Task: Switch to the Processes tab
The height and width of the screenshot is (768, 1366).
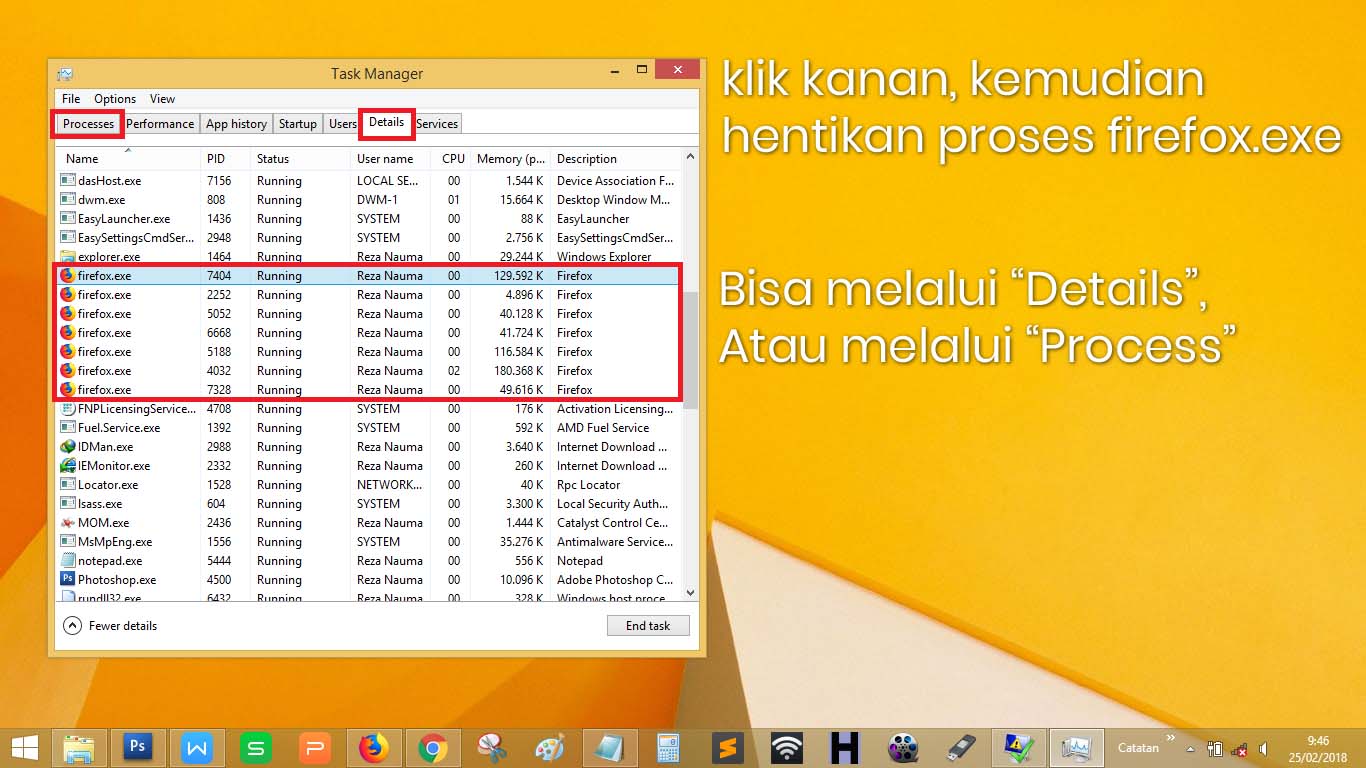Action: [x=88, y=124]
